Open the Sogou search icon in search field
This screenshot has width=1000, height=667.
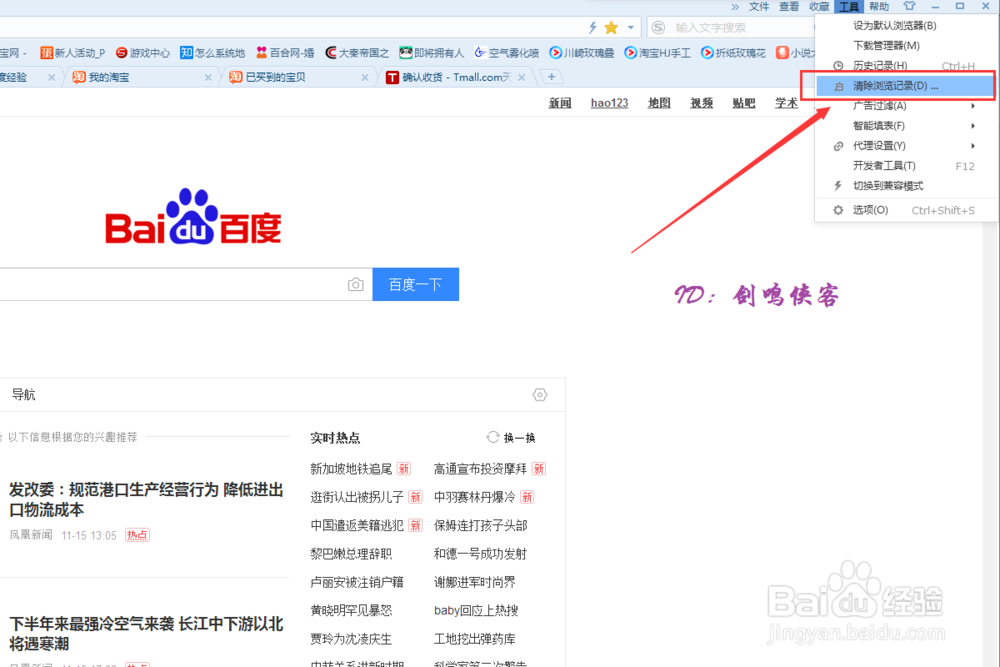coord(658,27)
